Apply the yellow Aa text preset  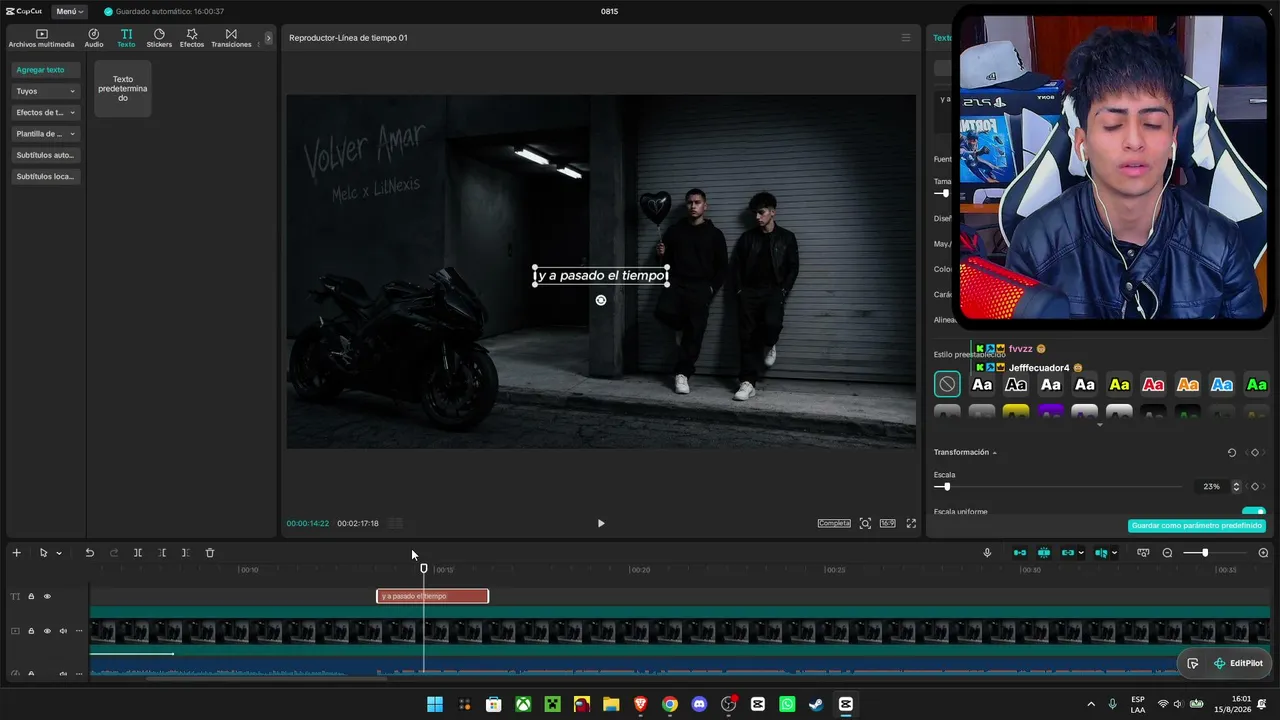tap(1119, 385)
